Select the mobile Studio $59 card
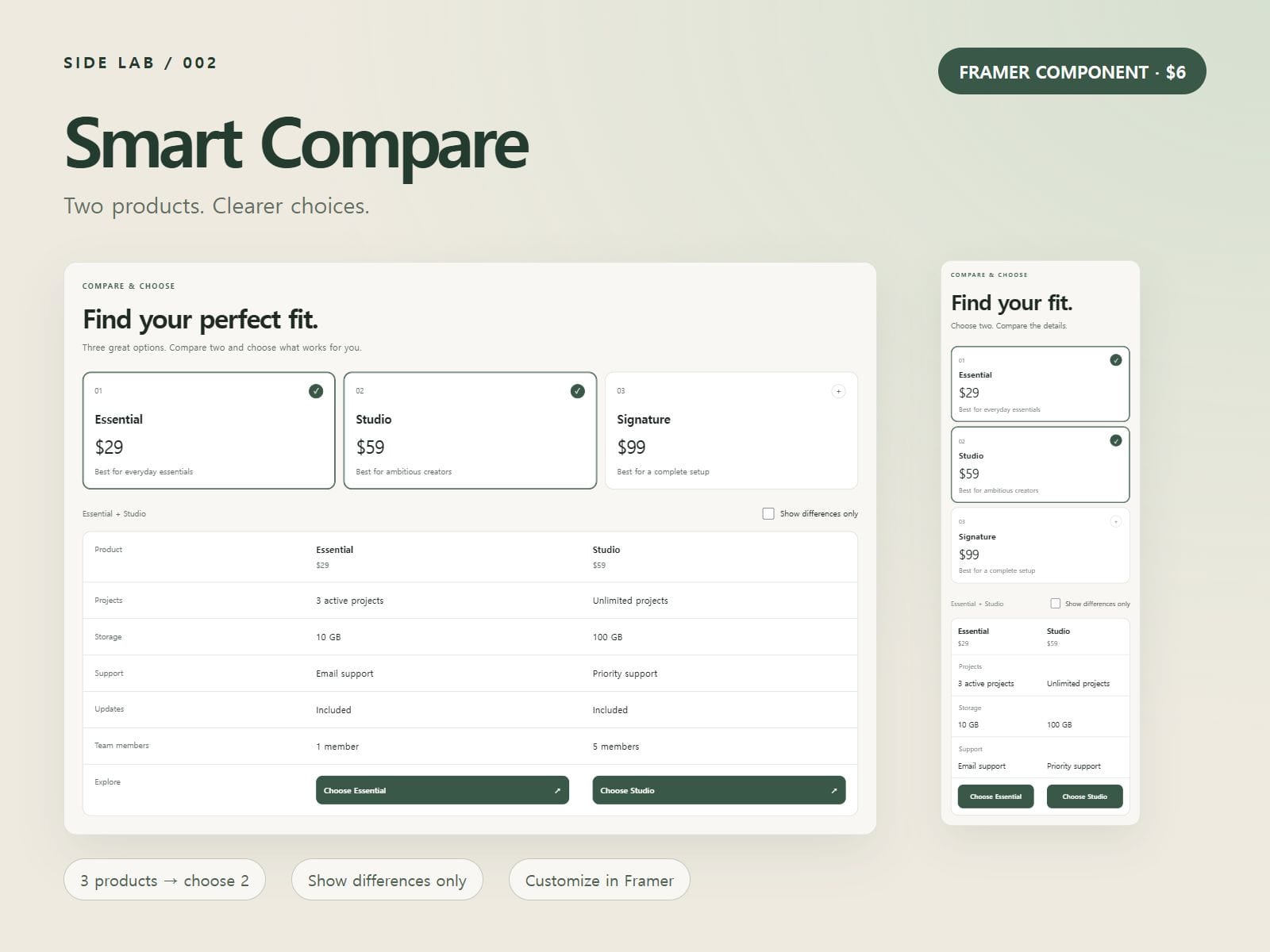This screenshot has height=952, width=1270. click(1040, 465)
